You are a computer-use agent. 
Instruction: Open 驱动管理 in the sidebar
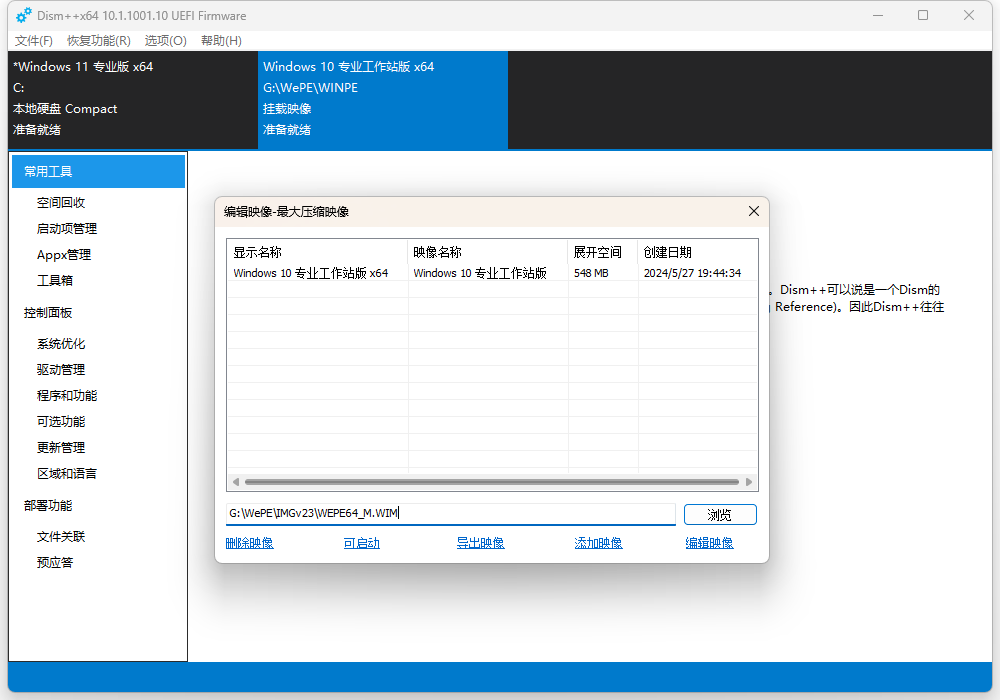[x=61, y=369]
